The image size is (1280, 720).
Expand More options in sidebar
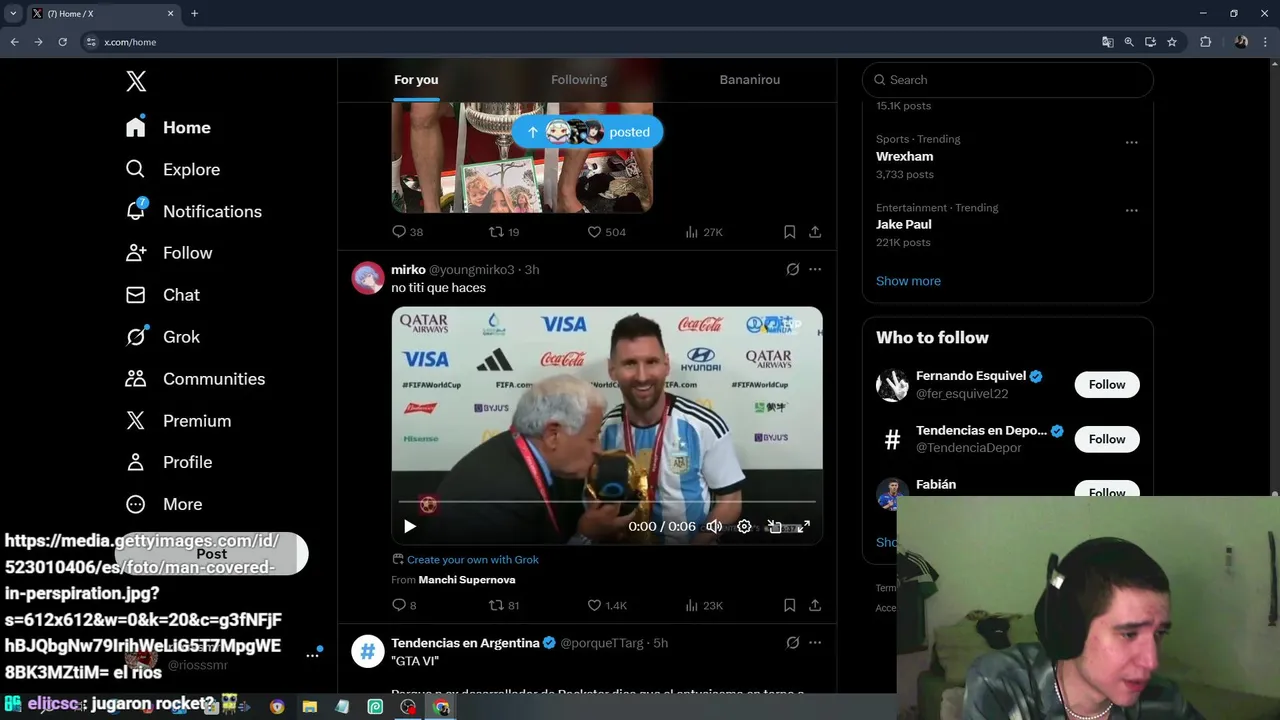click(163, 504)
